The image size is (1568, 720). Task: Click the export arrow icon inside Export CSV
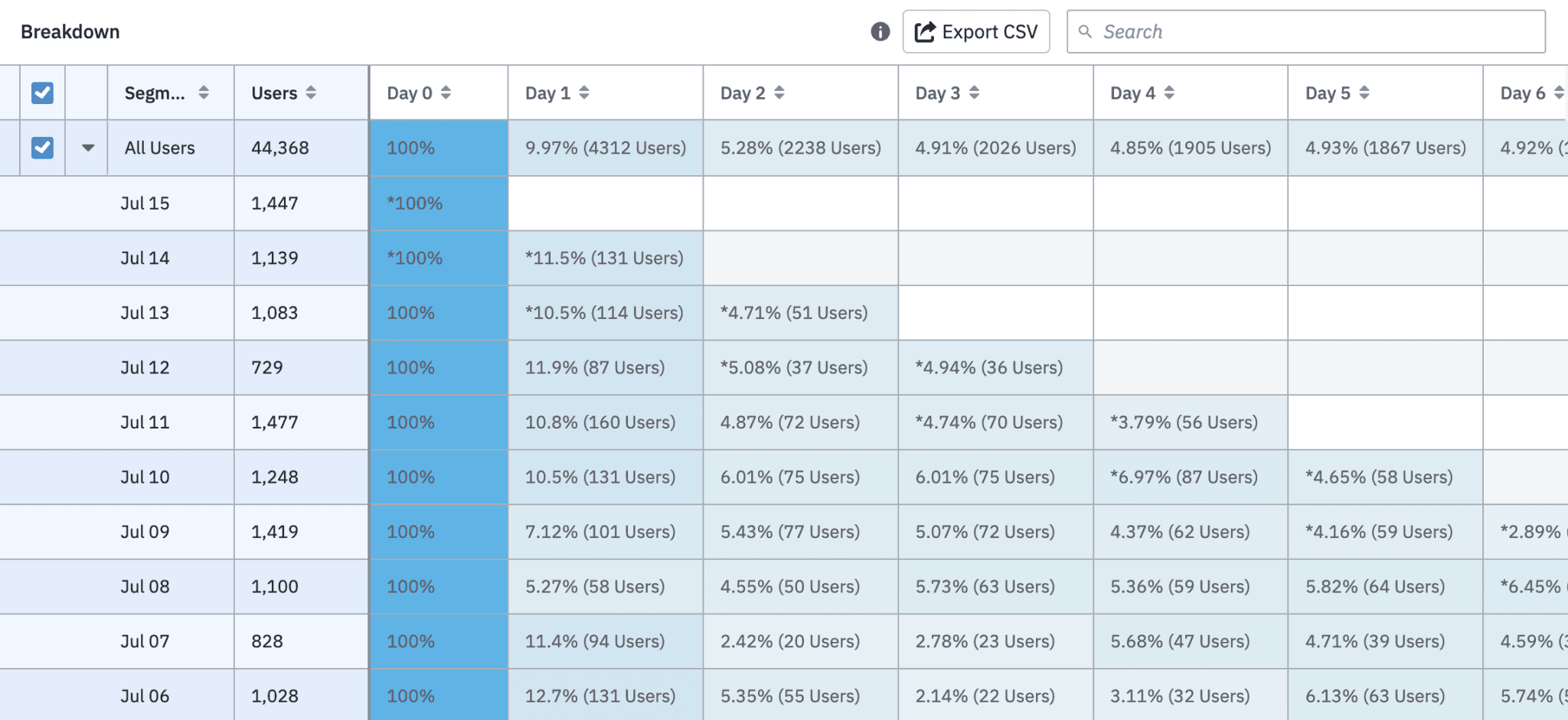pyautogui.click(x=925, y=31)
